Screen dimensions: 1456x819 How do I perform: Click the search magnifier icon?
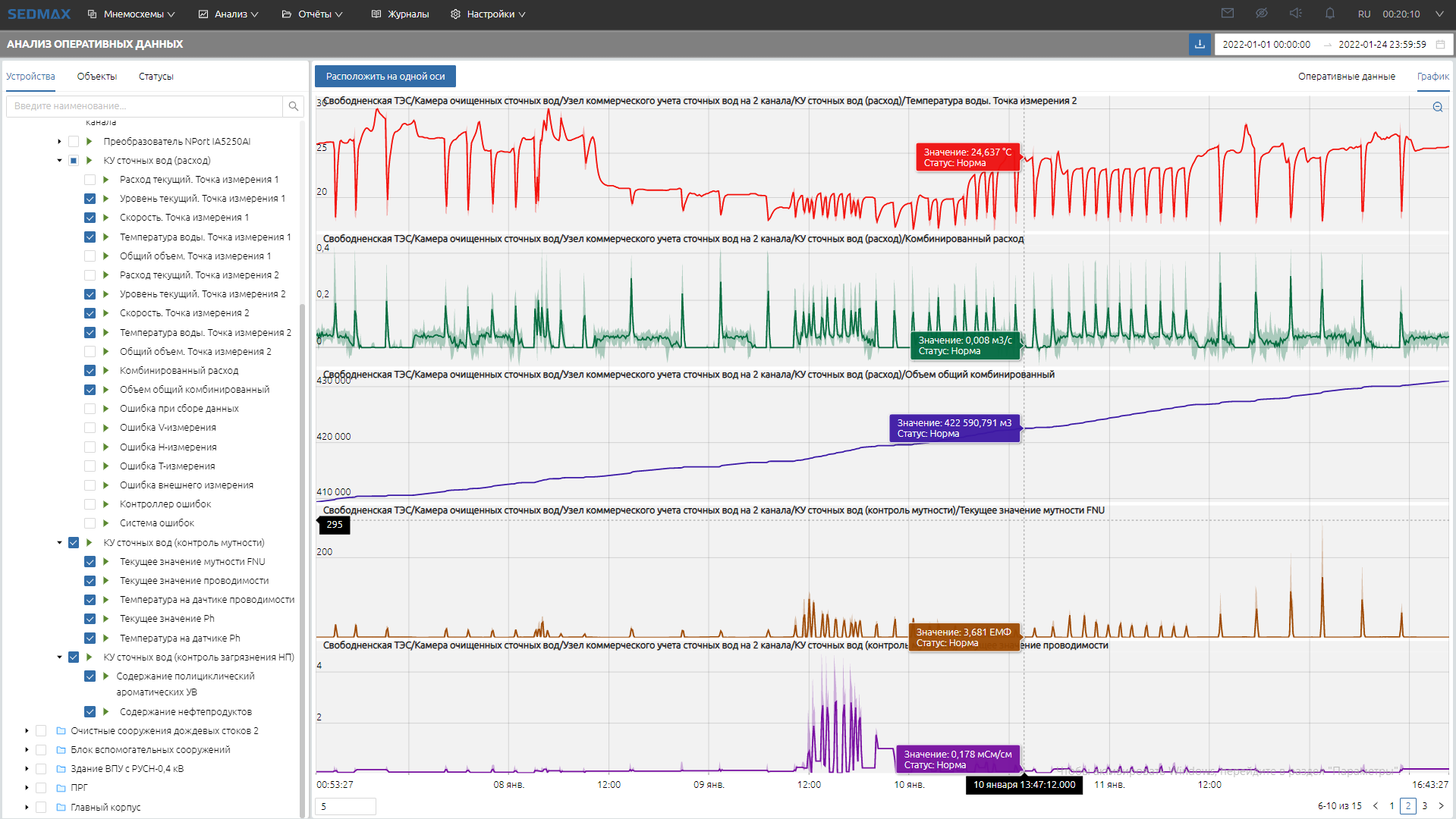click(x=294, y=106)
